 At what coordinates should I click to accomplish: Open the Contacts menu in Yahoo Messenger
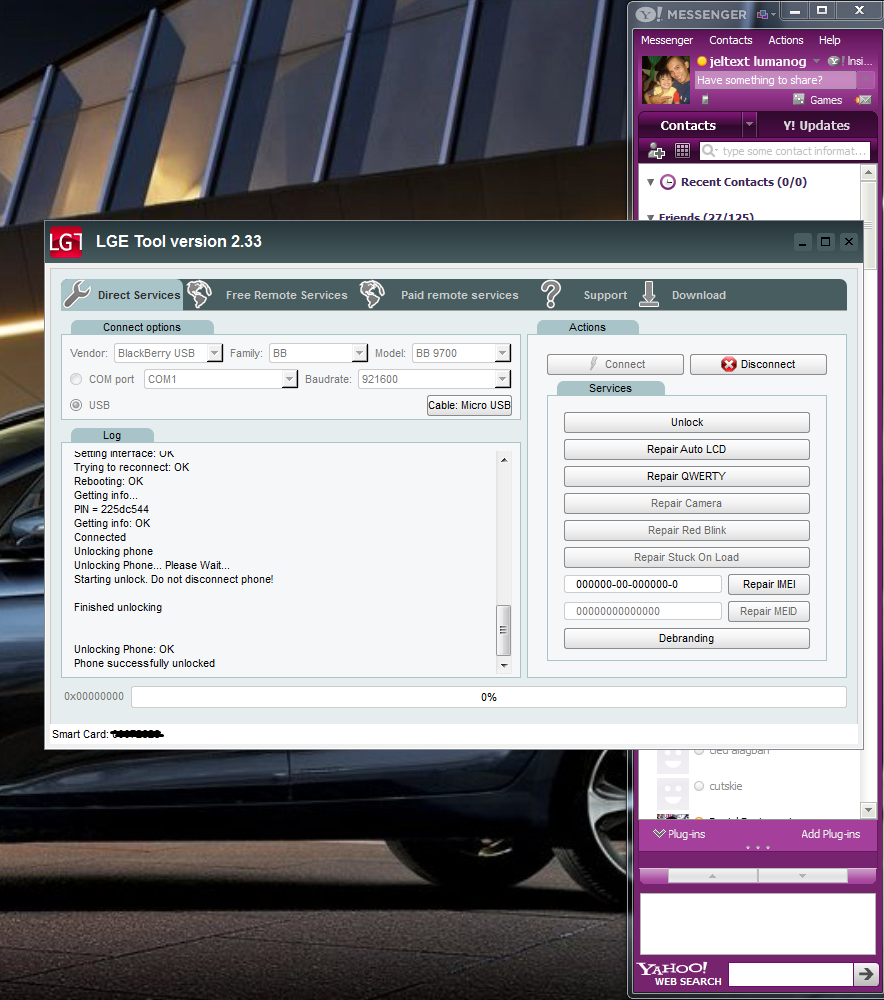tap(731, 40)
